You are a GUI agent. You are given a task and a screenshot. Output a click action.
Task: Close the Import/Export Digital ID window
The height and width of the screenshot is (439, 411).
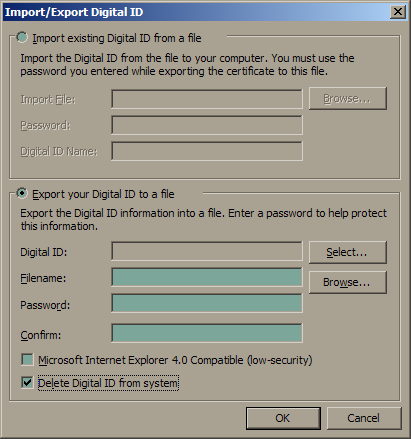pyautogui.click(x=398, y=12)
